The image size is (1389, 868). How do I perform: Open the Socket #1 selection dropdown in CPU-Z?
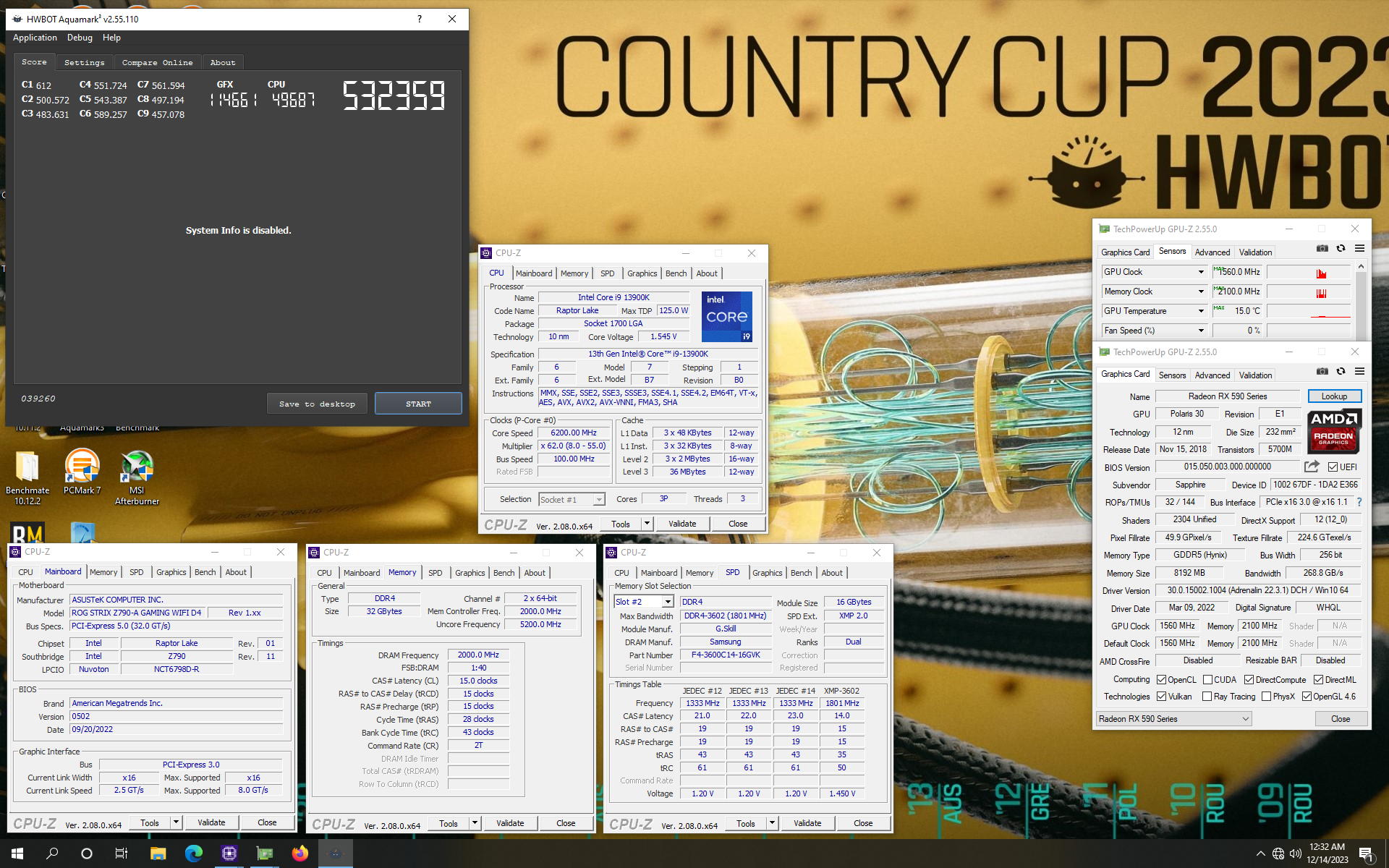572,500
